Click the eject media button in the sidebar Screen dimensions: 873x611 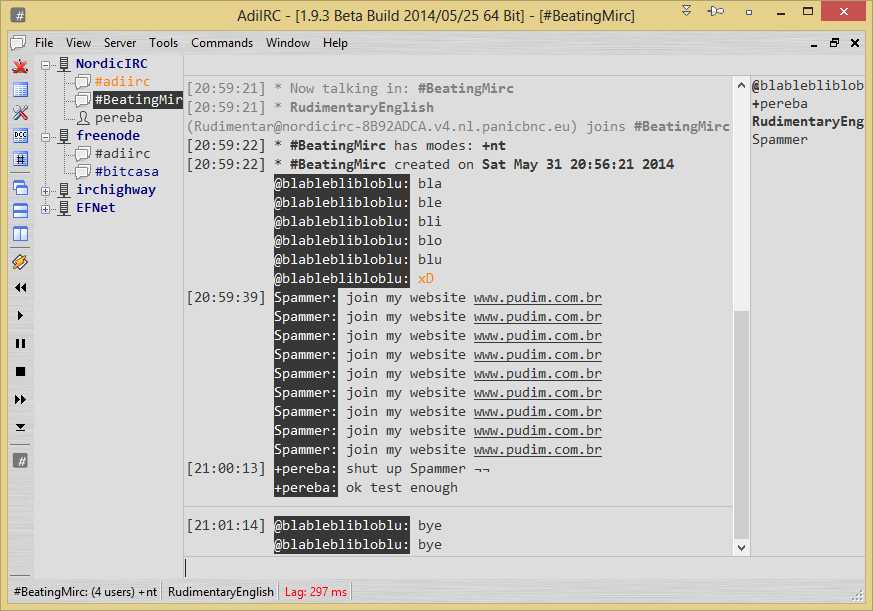coord(21,427)
